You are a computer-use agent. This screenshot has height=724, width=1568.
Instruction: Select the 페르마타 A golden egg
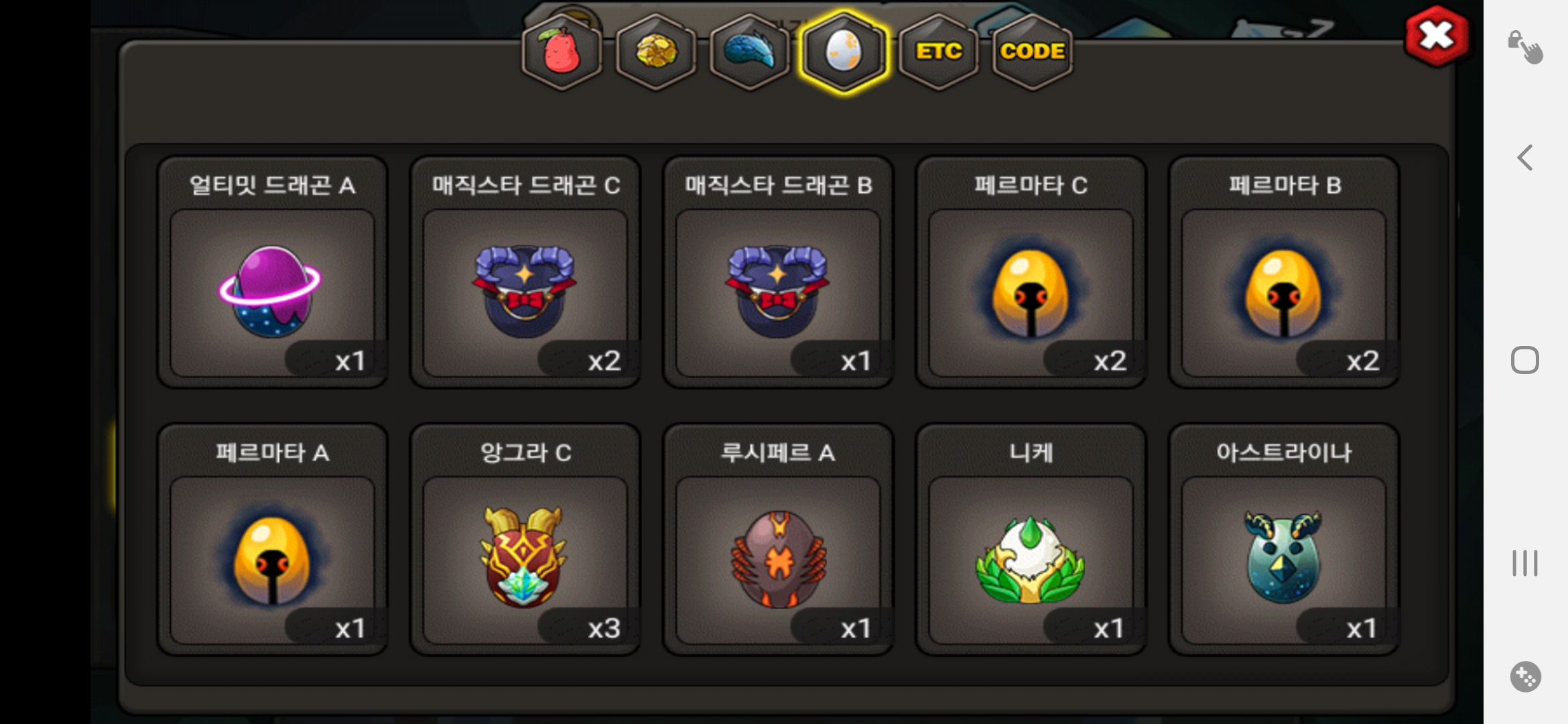pyautogui.click(x=272, y=540)
